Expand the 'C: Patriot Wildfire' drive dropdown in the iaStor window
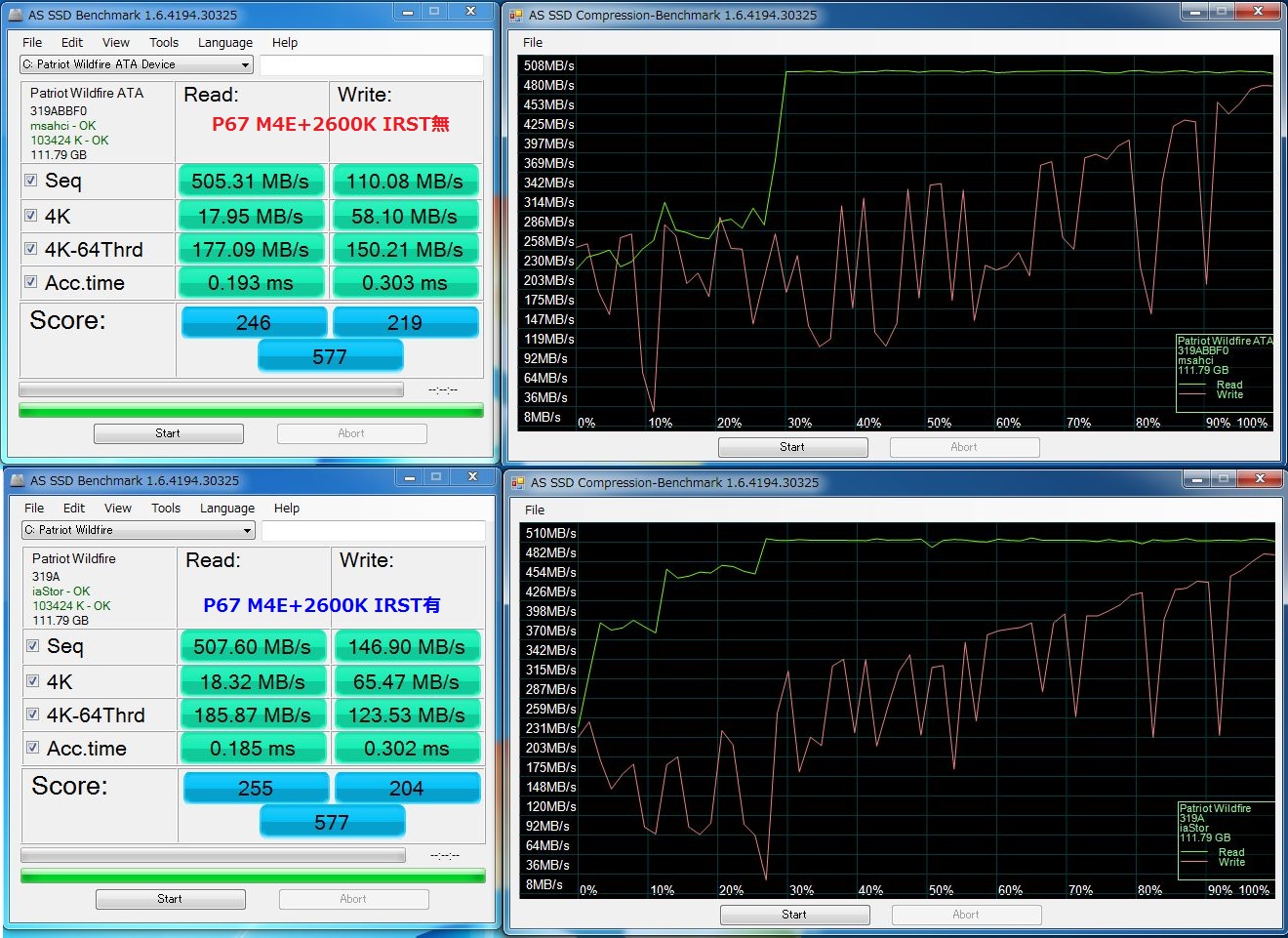Image resolution: width=1288 pixels, height=938 pixels. (x=139, y=530)
